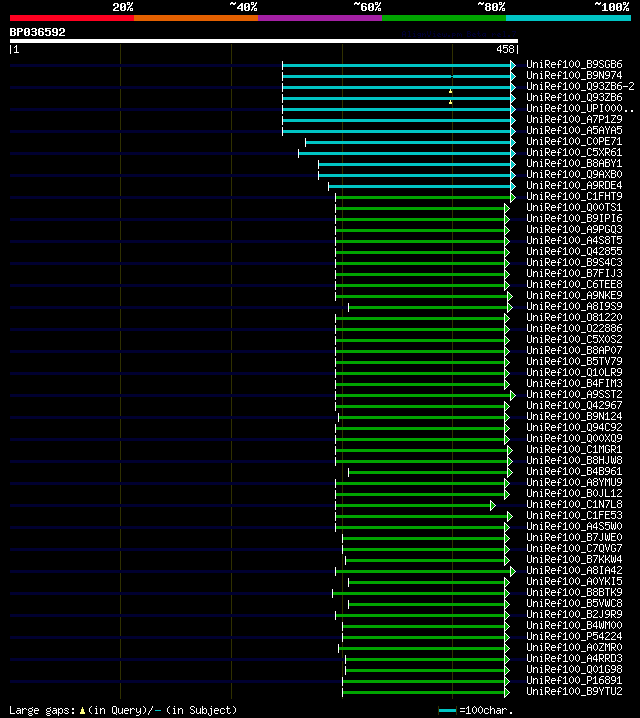Screen dimensions: 640x718
Task: Select the UniRef100_B9YTU2 label
Action: pos(574,691)
